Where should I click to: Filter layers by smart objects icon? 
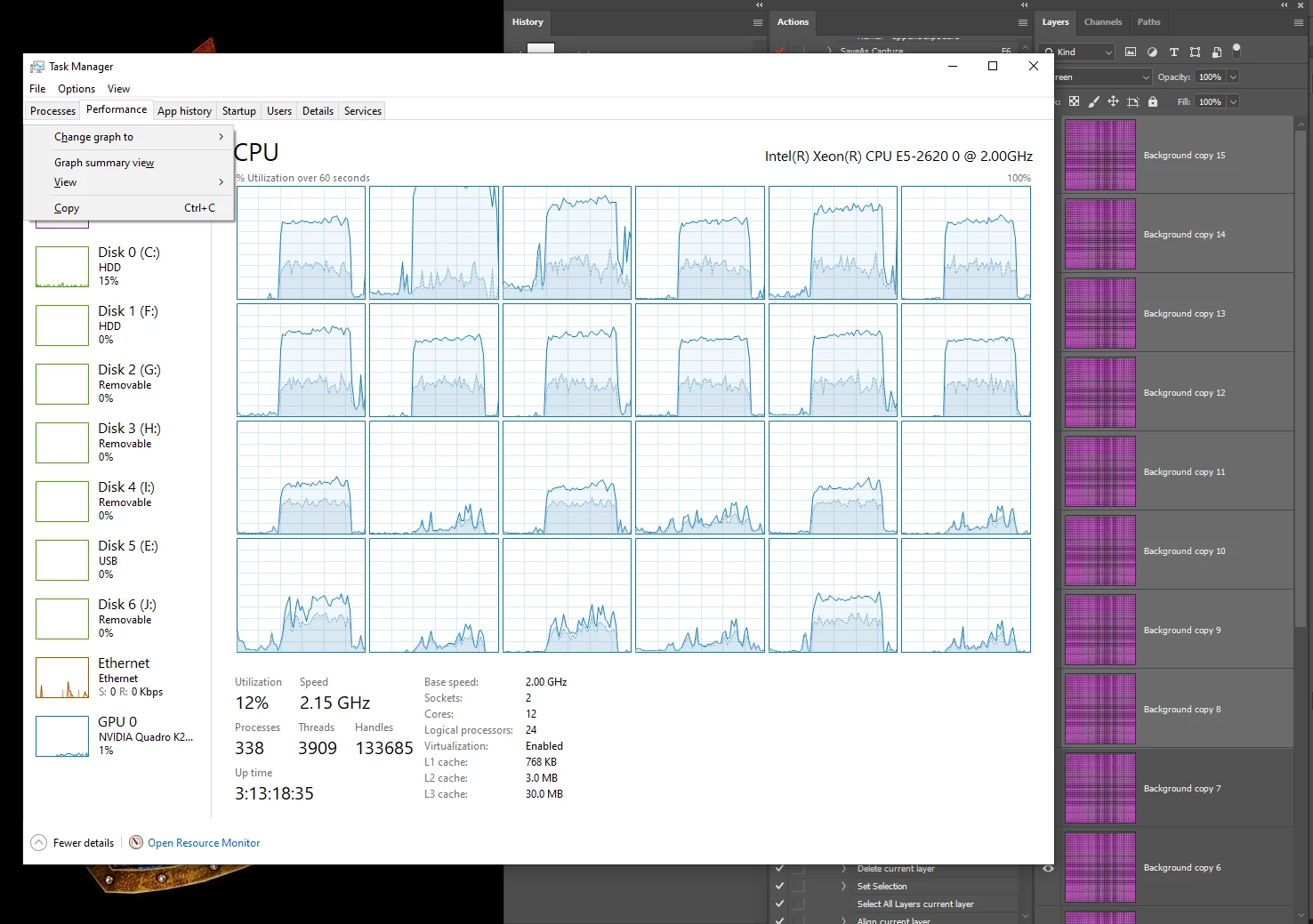[x=1216, y=52]
